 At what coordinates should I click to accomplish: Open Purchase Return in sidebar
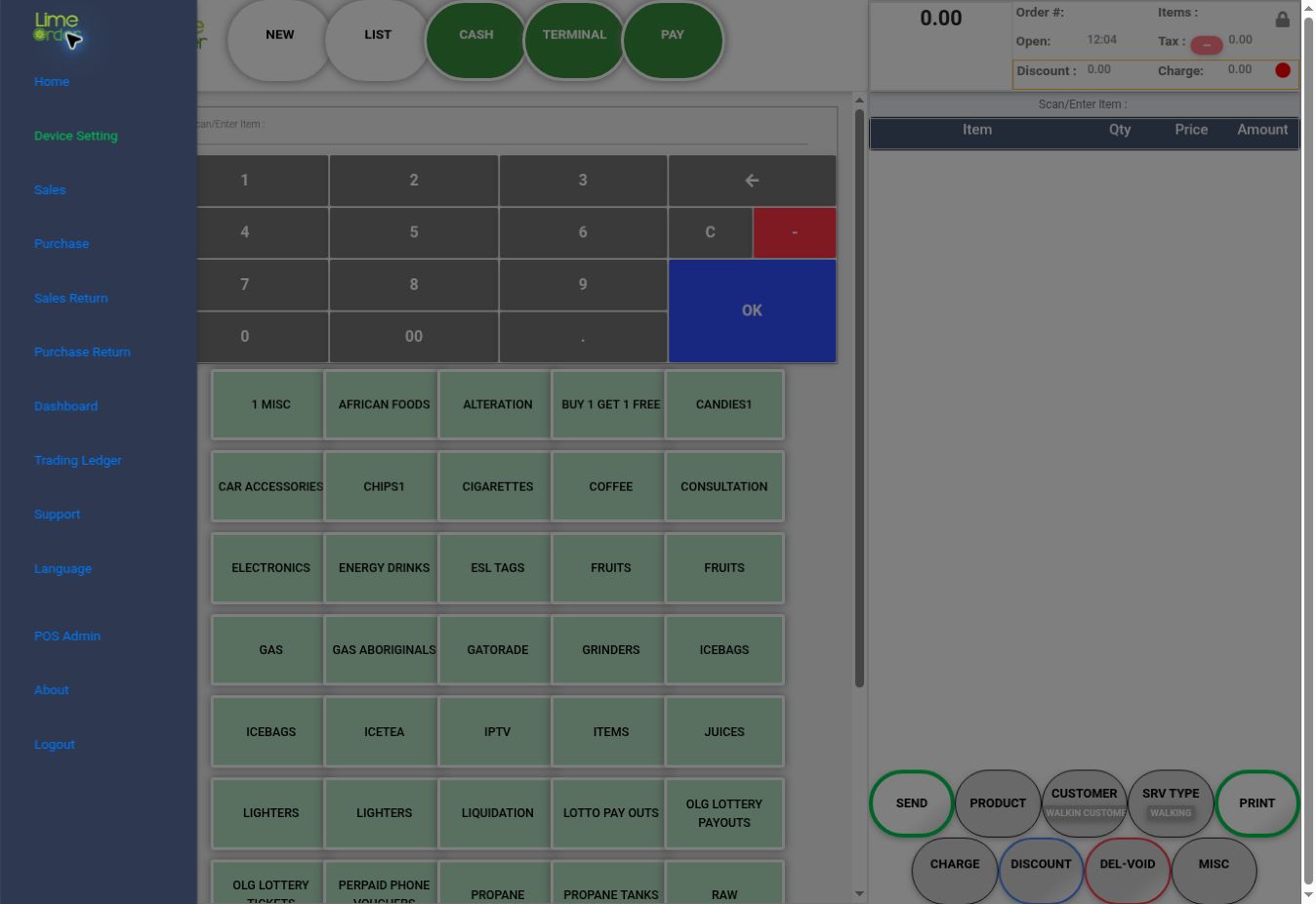tap(82, 352)
